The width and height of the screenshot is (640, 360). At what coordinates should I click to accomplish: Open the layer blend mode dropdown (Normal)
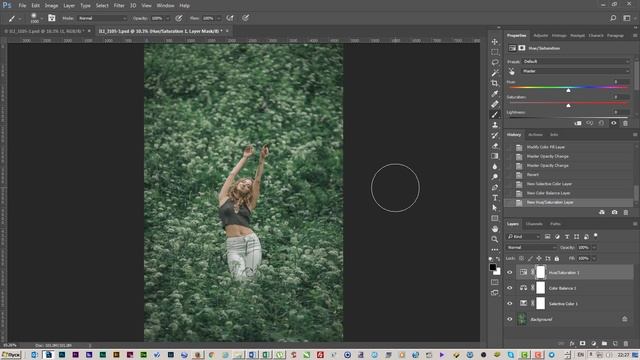[531, 247]
